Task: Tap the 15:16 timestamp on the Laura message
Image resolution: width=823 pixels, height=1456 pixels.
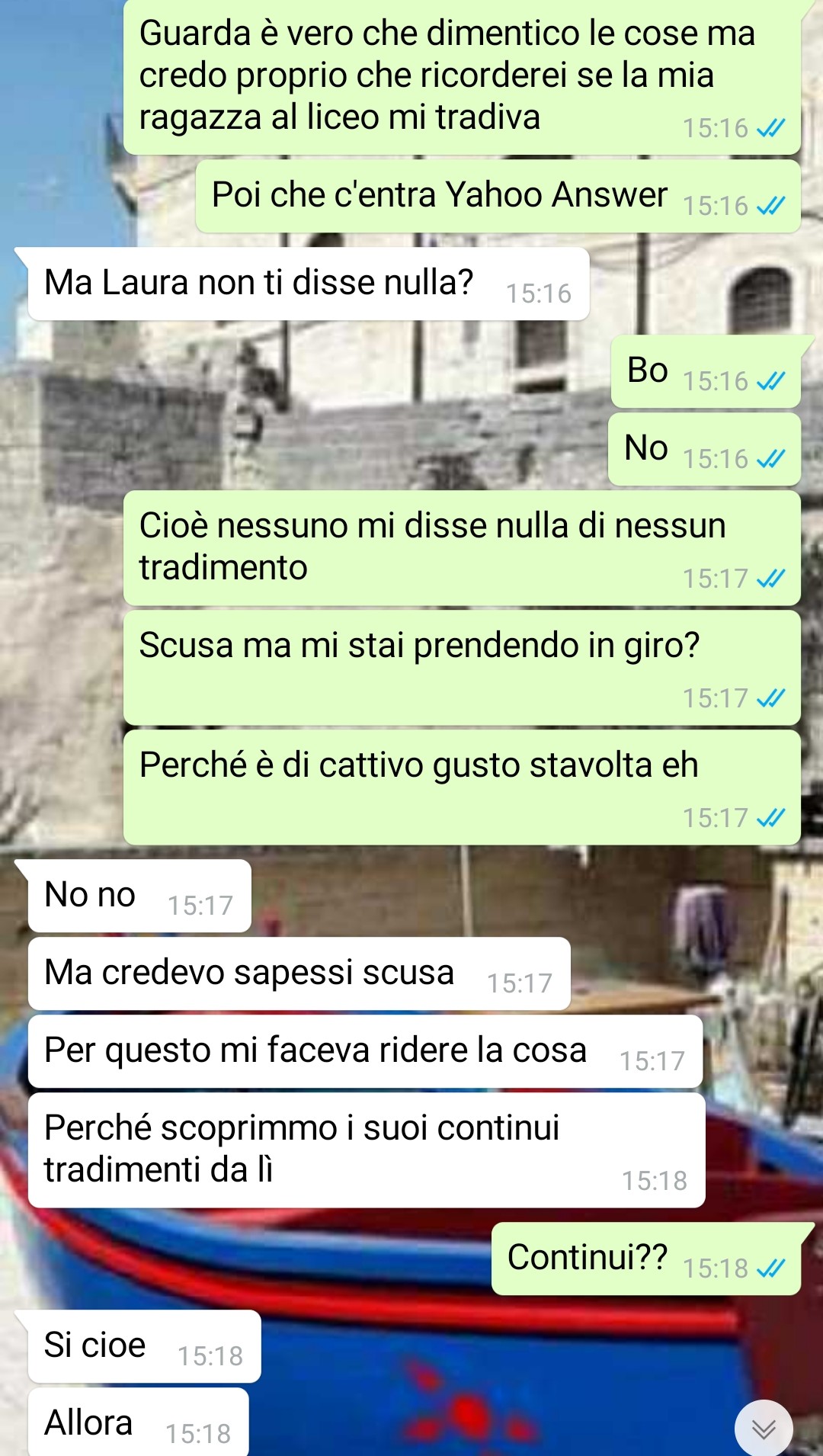Action: click(539, 293)
